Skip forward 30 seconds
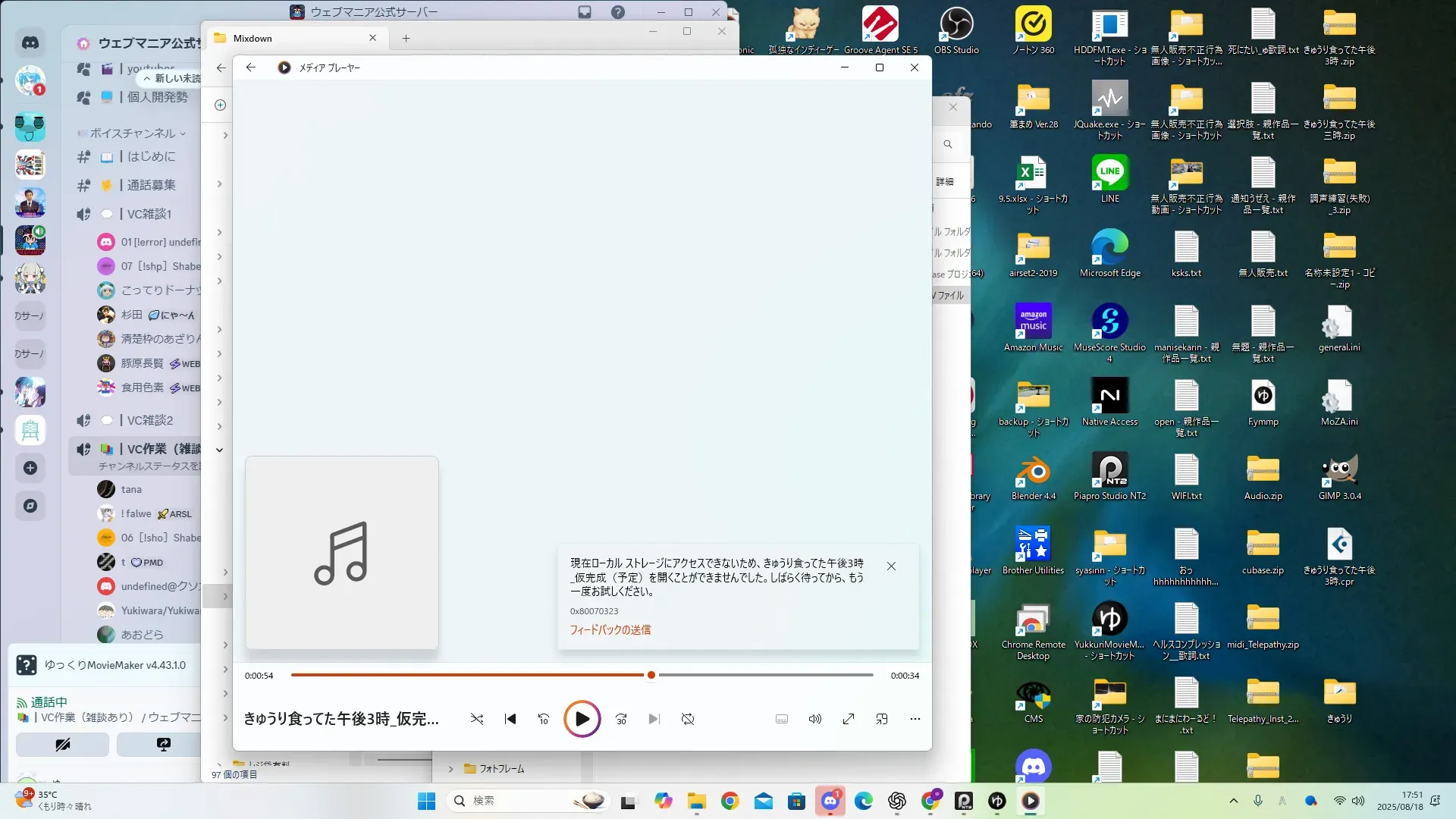The image size is (1456, 819). (x=621, y=719)
